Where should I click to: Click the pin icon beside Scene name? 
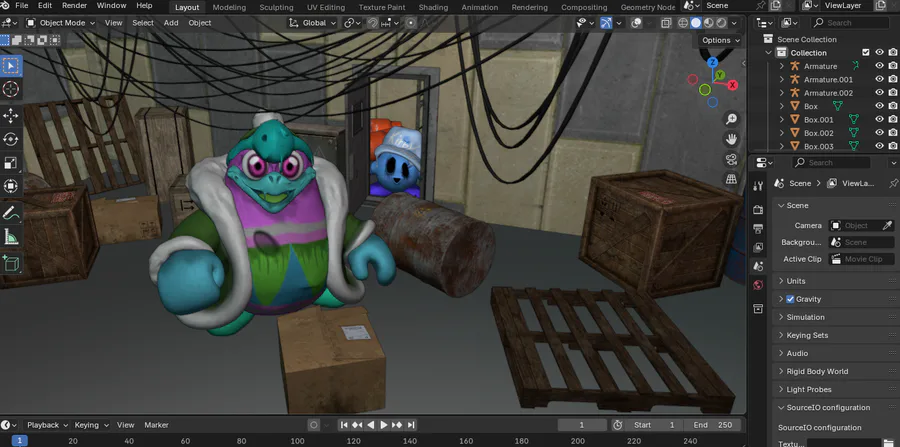pyautogui.click(x=760, y=5)
